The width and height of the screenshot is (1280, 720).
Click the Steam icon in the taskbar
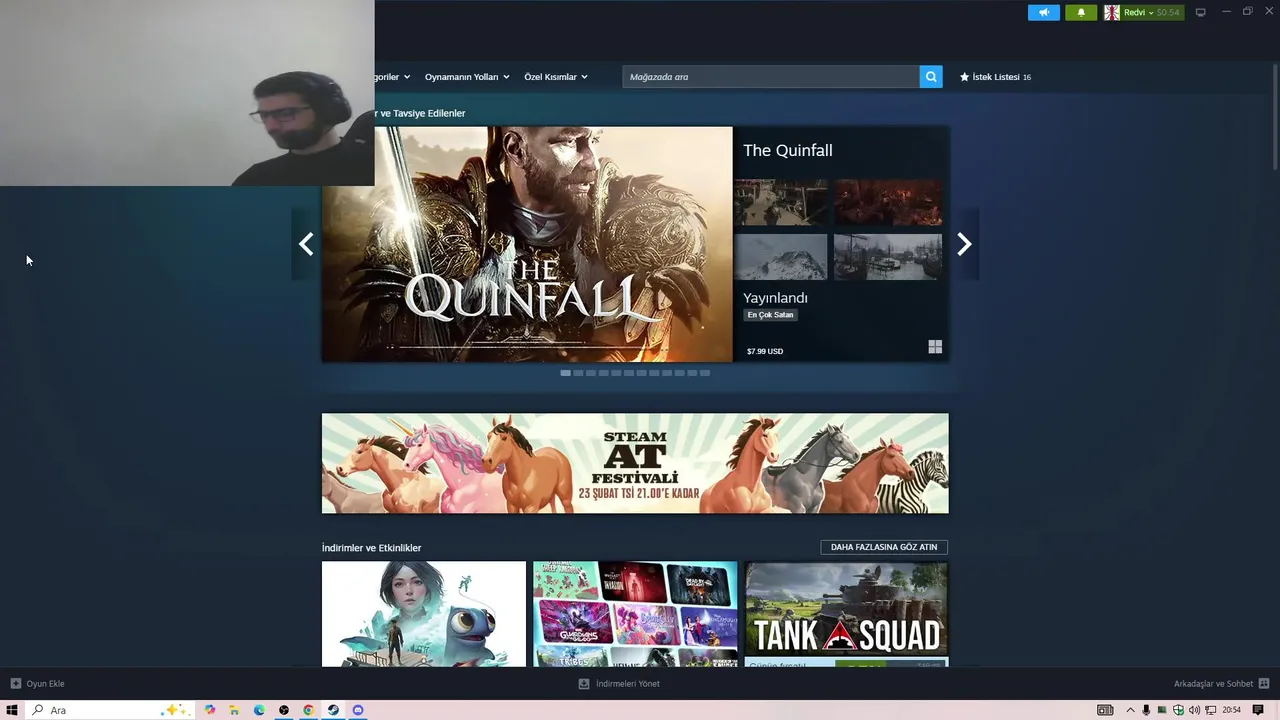(x=333, y=710)
